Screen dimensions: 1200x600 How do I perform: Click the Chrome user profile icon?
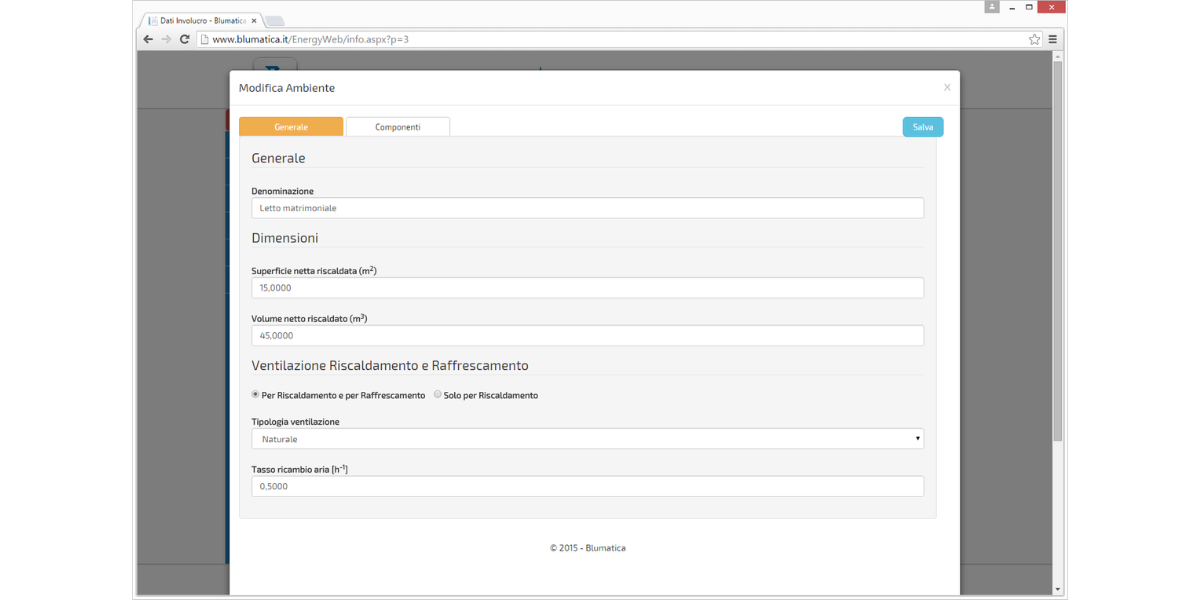click(991, 7)
